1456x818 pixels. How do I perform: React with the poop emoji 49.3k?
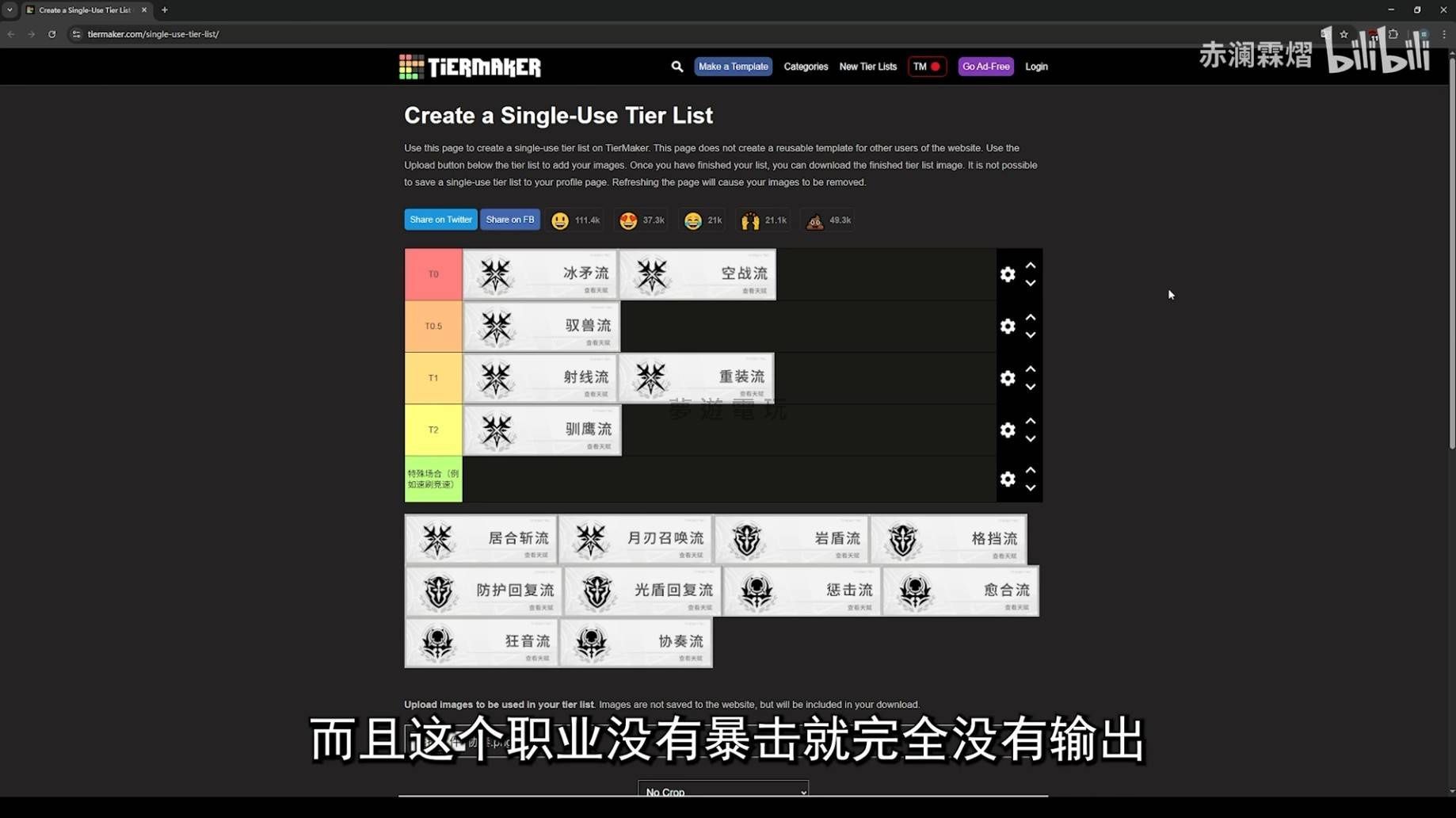point(829,220)
